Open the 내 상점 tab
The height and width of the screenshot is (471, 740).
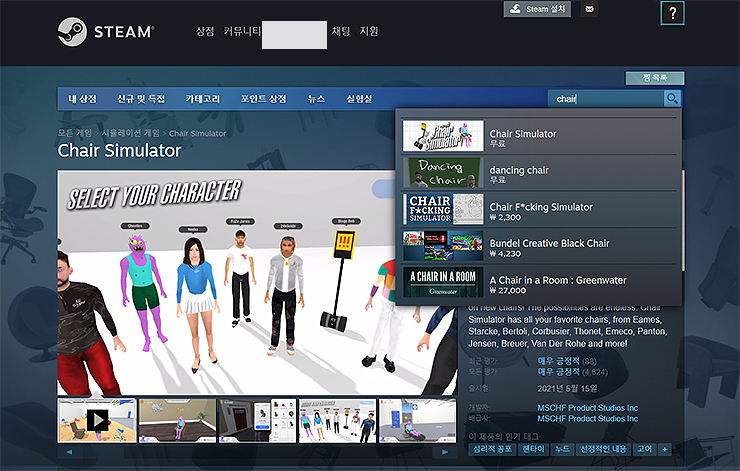point(83,99)
